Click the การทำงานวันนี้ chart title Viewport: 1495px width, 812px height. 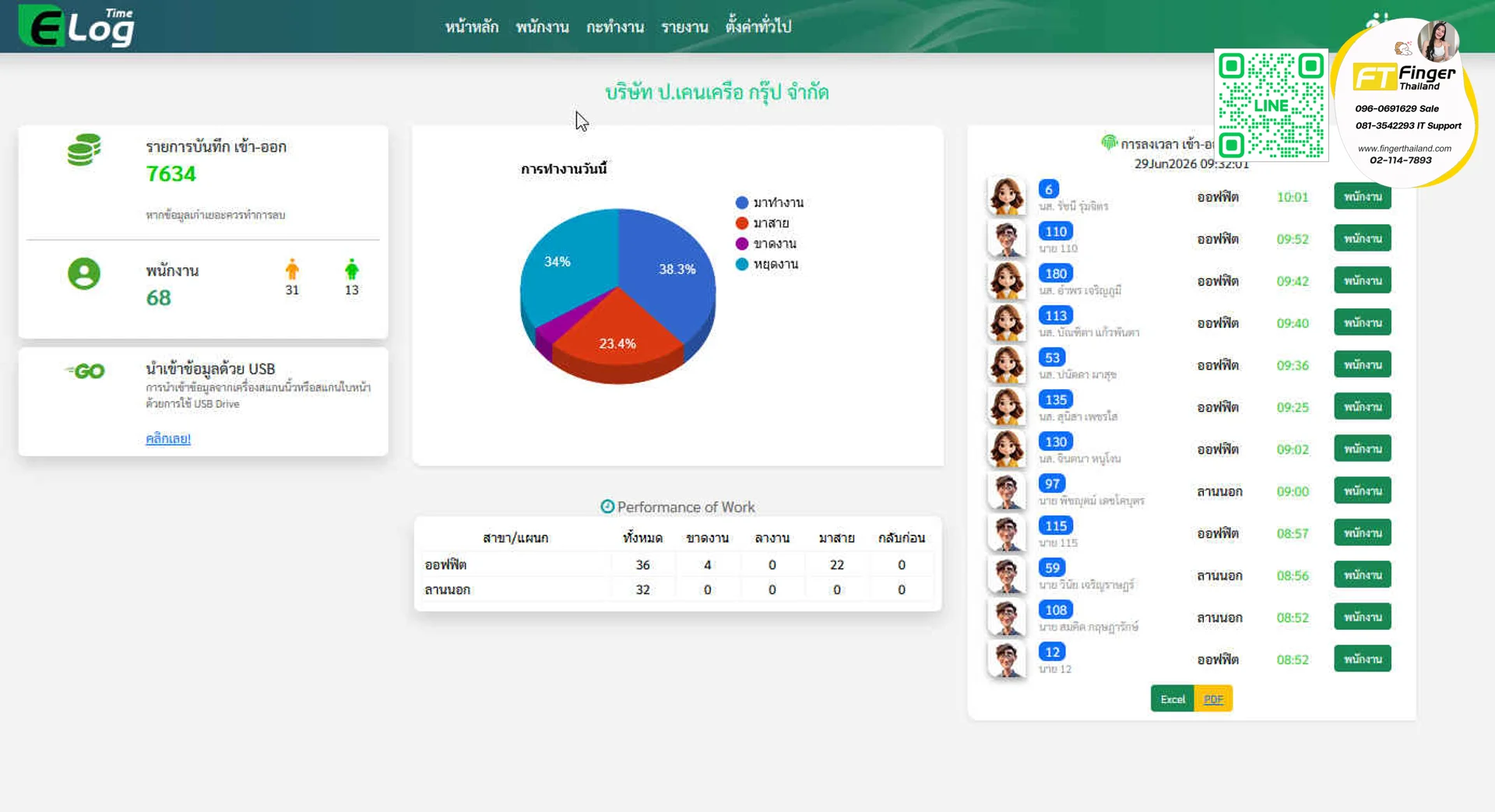pos(564,169)
